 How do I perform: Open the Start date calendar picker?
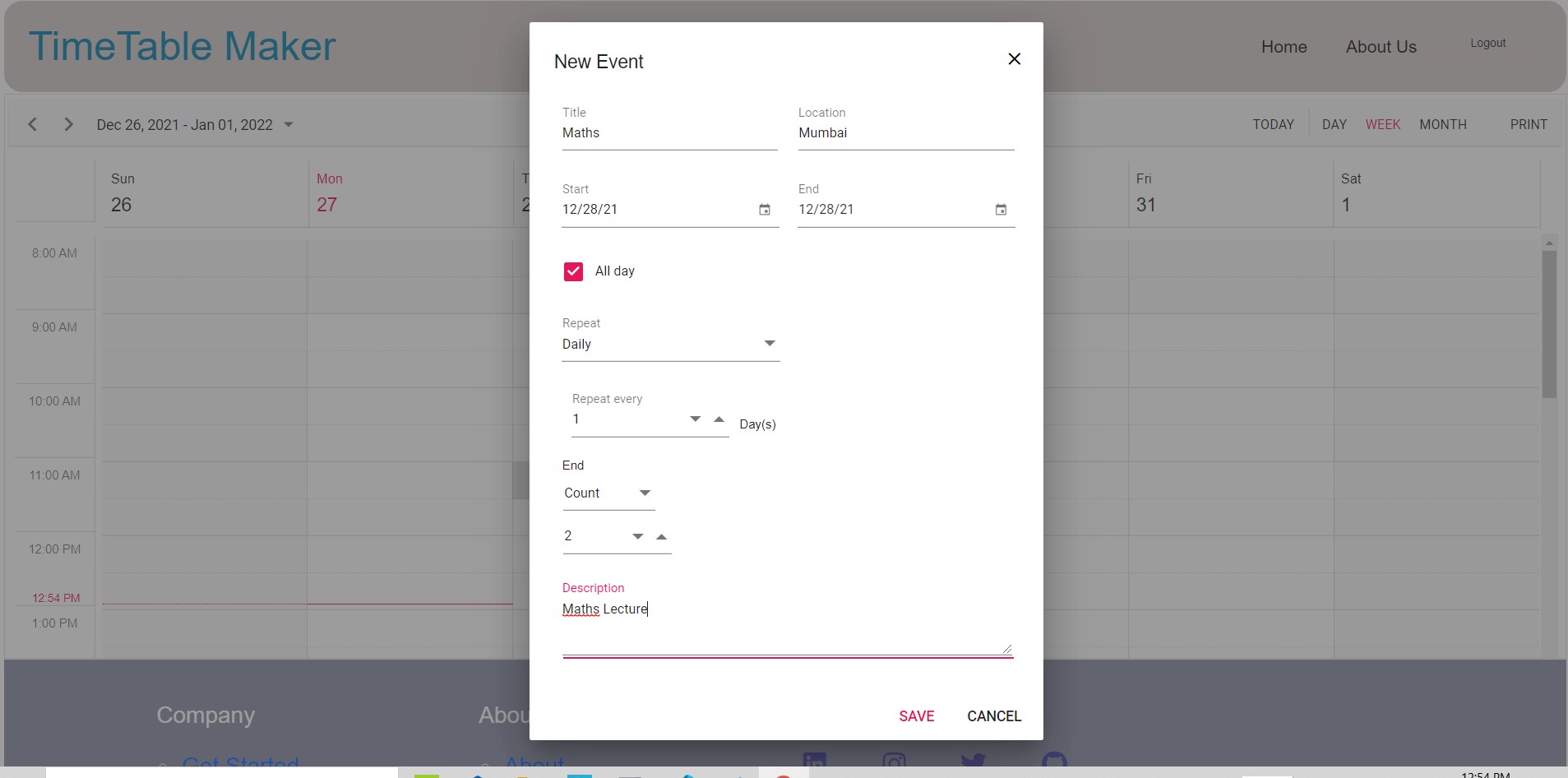coord(765,210)
